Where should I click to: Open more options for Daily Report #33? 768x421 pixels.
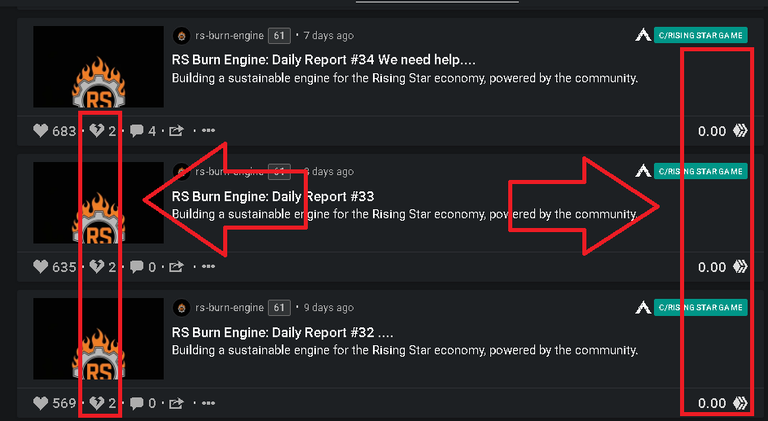pos(209,266)
